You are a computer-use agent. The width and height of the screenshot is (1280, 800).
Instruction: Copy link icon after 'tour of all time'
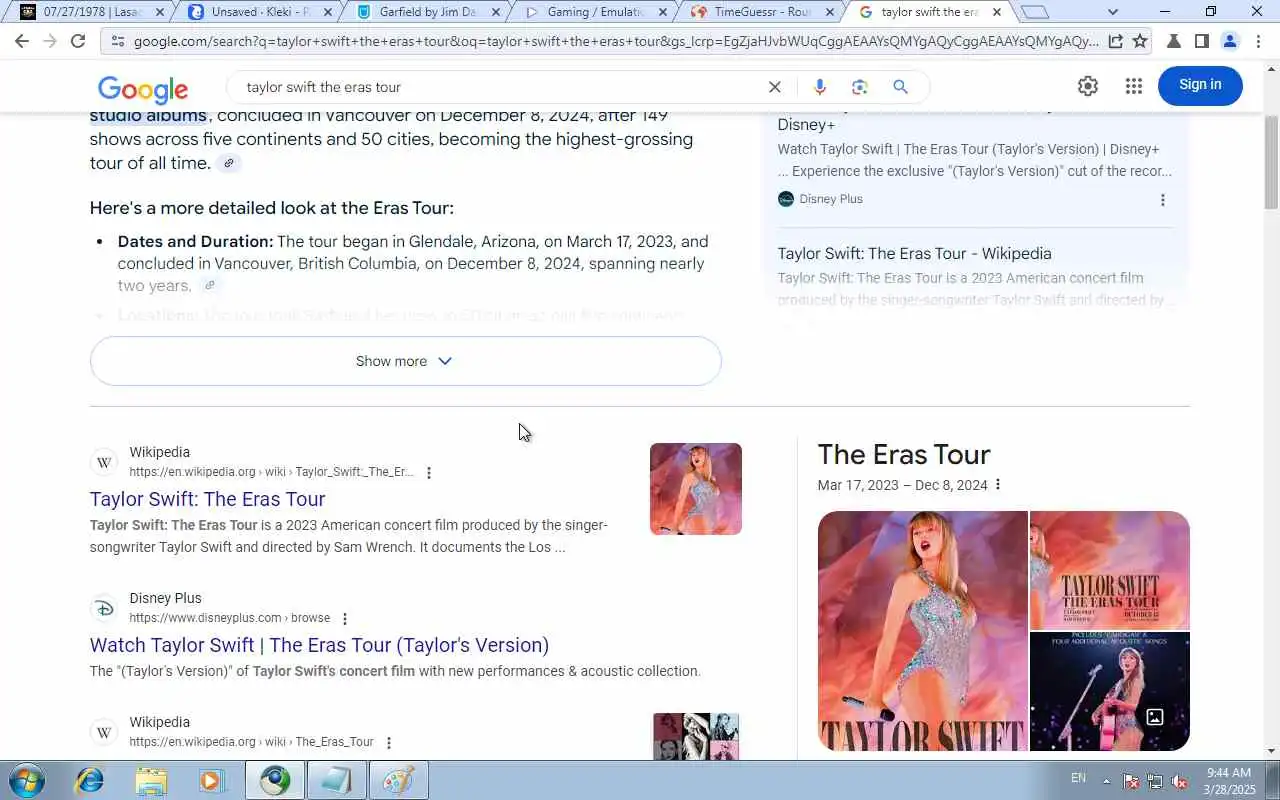click(229, 163)
